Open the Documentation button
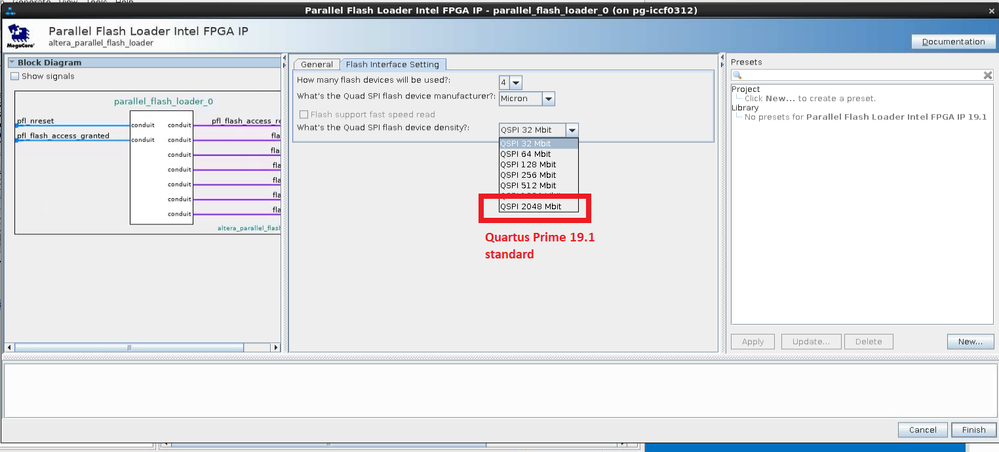The height and width of the screenshot is (452, 999). click(952, 41)
